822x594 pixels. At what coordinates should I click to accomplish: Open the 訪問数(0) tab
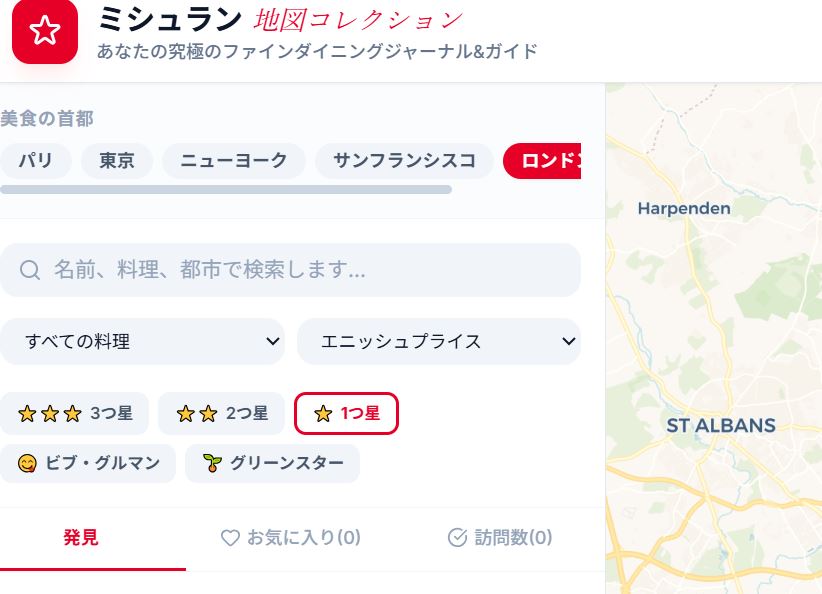(500, 537)
